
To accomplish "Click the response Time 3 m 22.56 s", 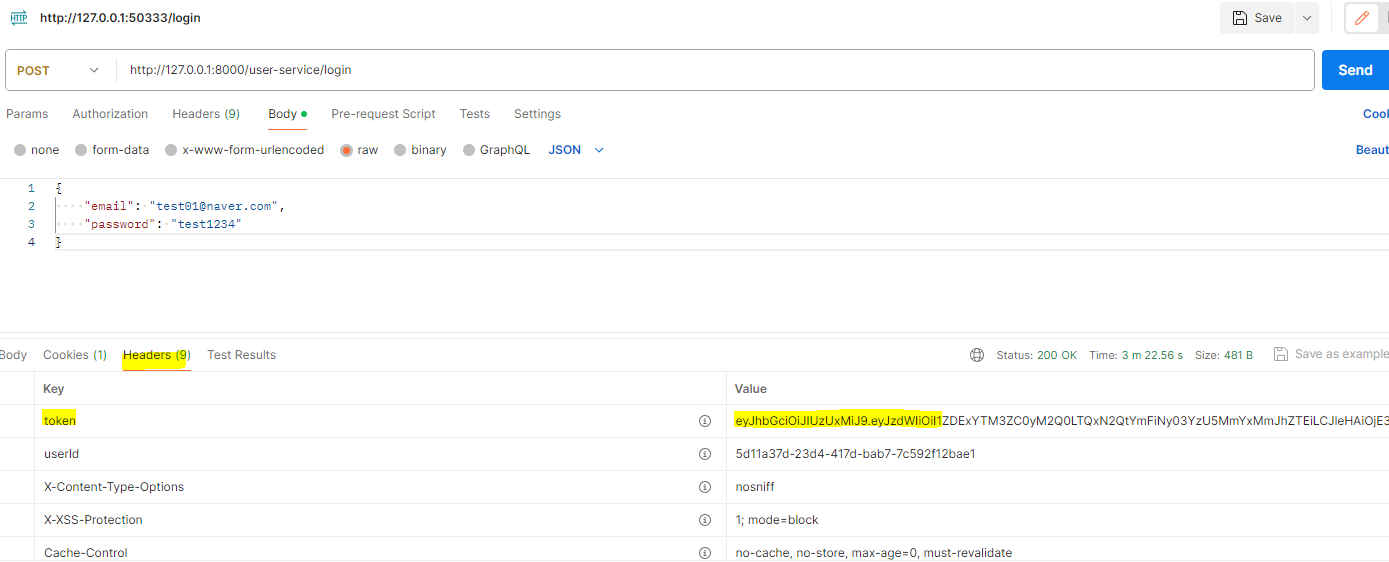I will click(x=1136, y=355).
